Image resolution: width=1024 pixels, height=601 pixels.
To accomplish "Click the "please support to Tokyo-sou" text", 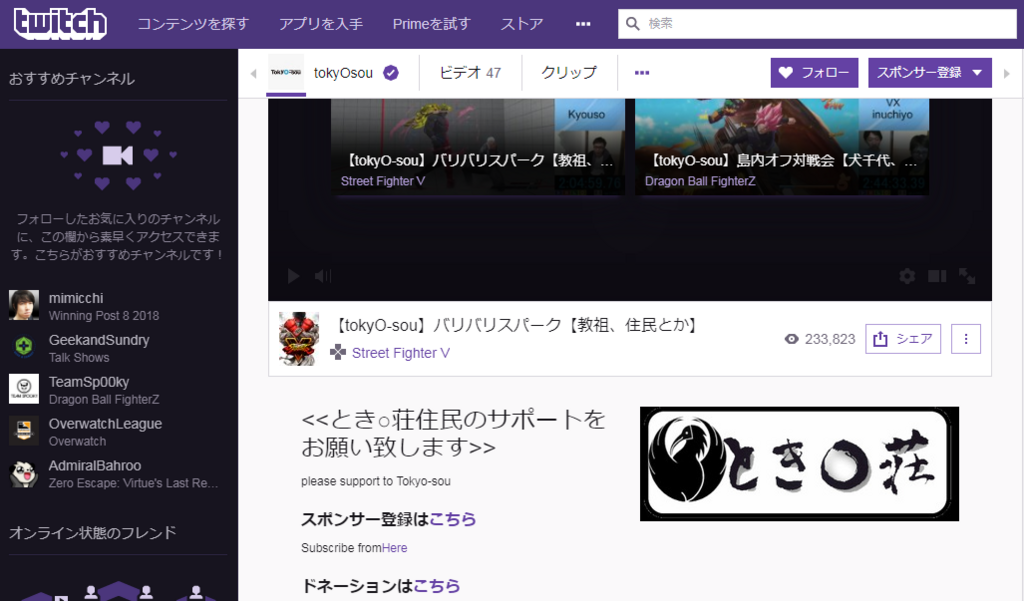I will coord(376,481).
